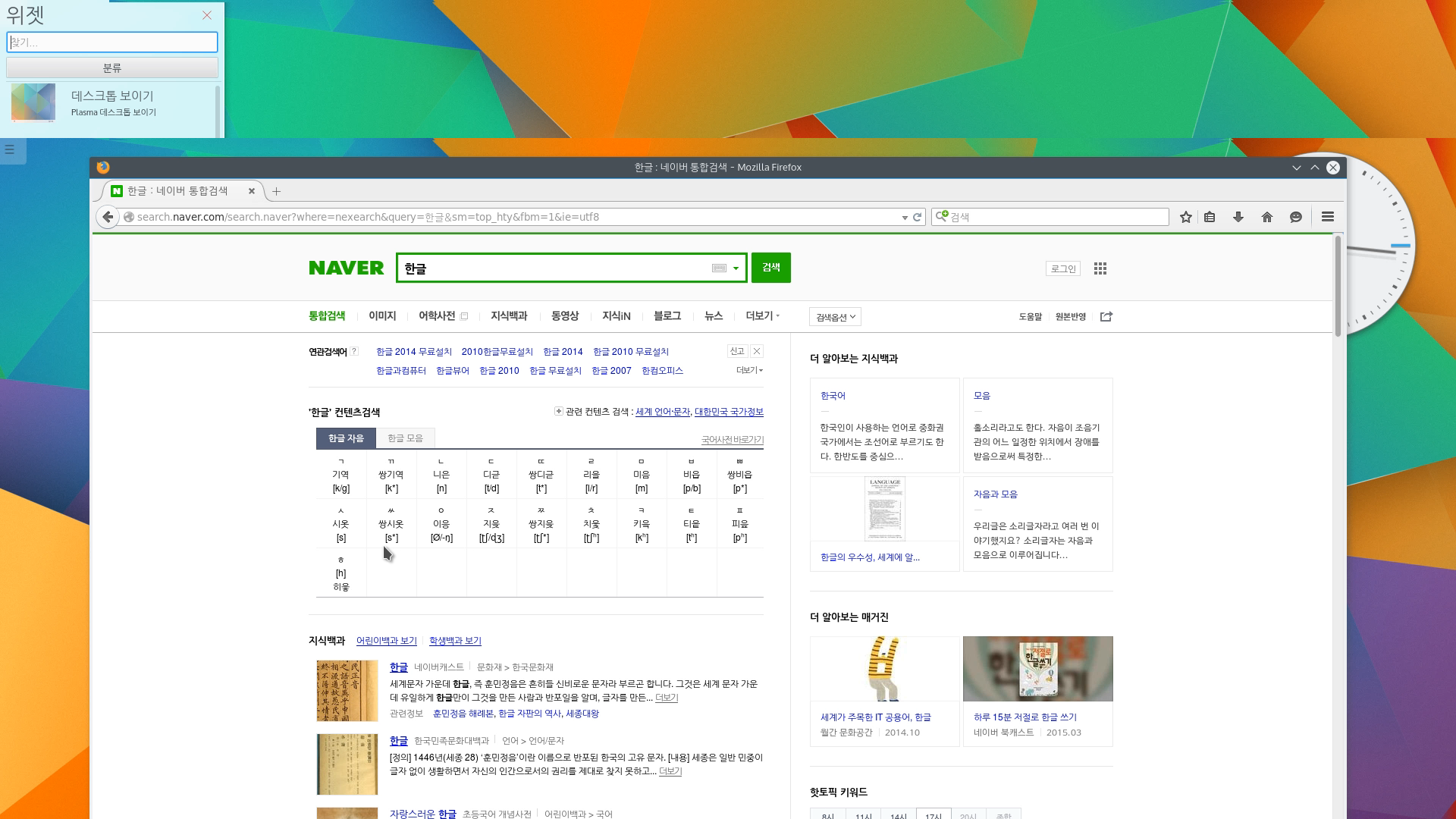
Task: Open 훈민정음 해례본 related link
Action: point(463,714)
